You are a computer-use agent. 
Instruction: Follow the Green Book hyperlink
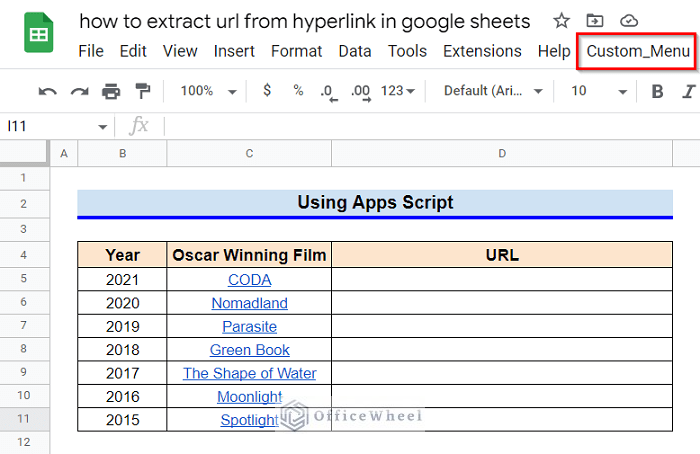coord(249,350)
